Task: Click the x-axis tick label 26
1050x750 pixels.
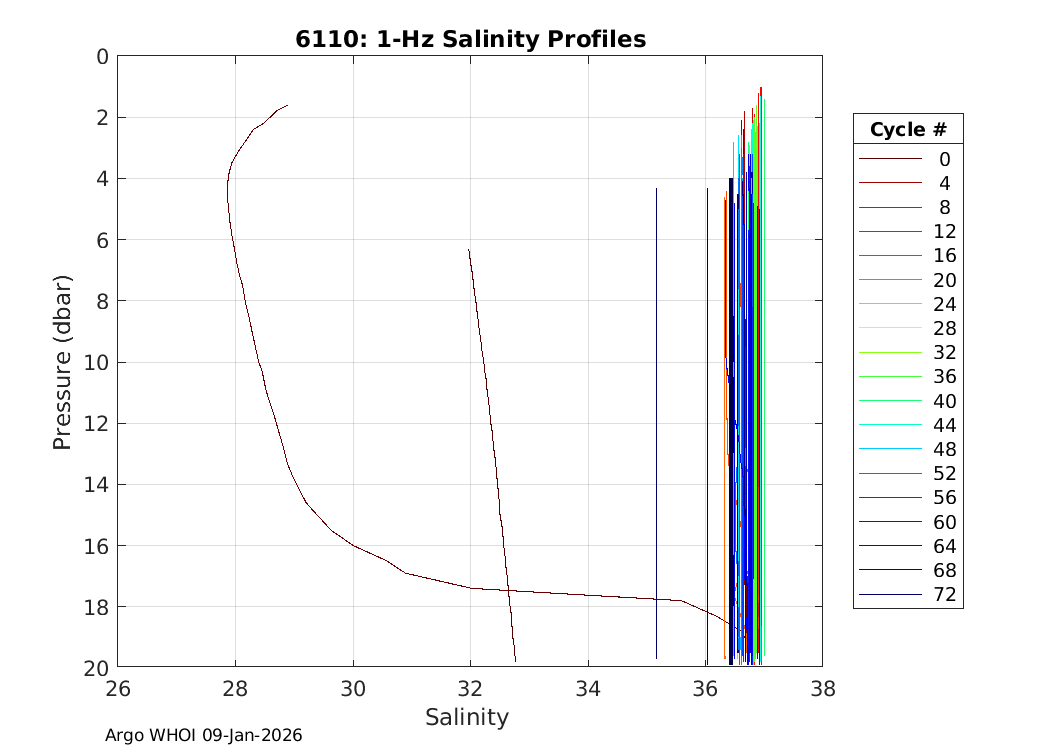Action: (x=118, y=689)
